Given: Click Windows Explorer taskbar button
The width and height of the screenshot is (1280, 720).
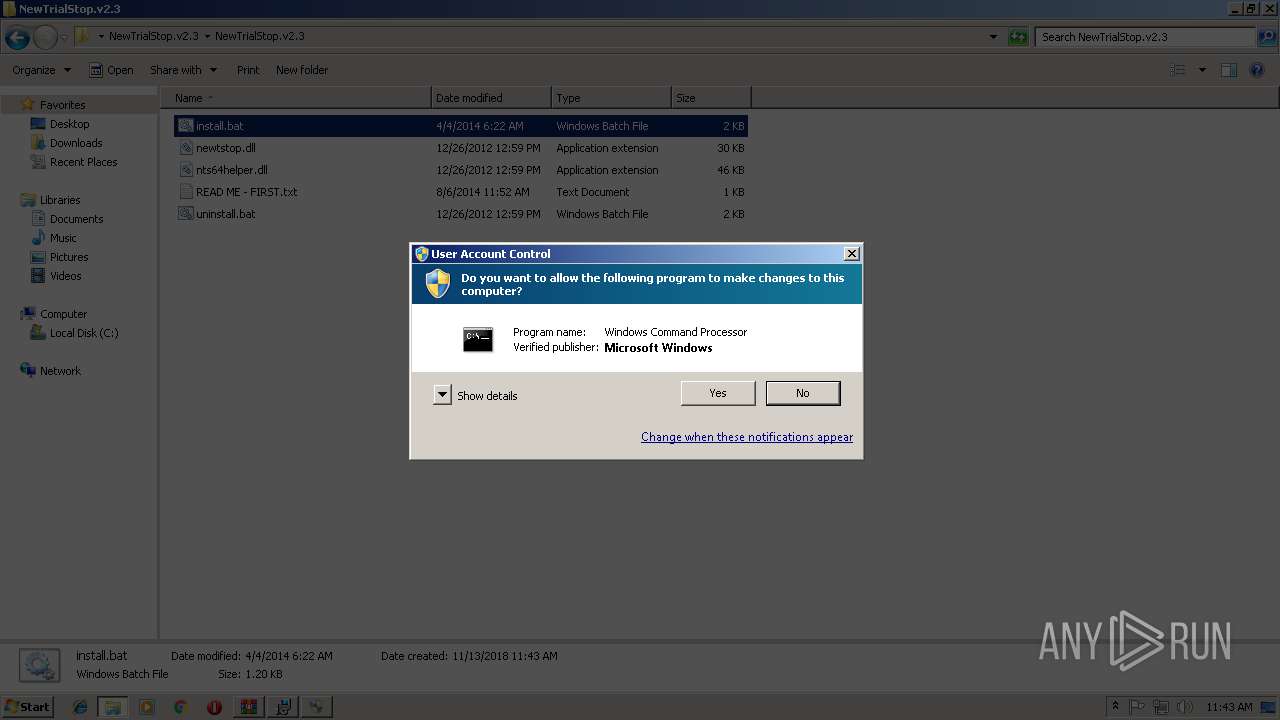Looking at the screenshot, I should pyautogui.click(x=113, y=707).
